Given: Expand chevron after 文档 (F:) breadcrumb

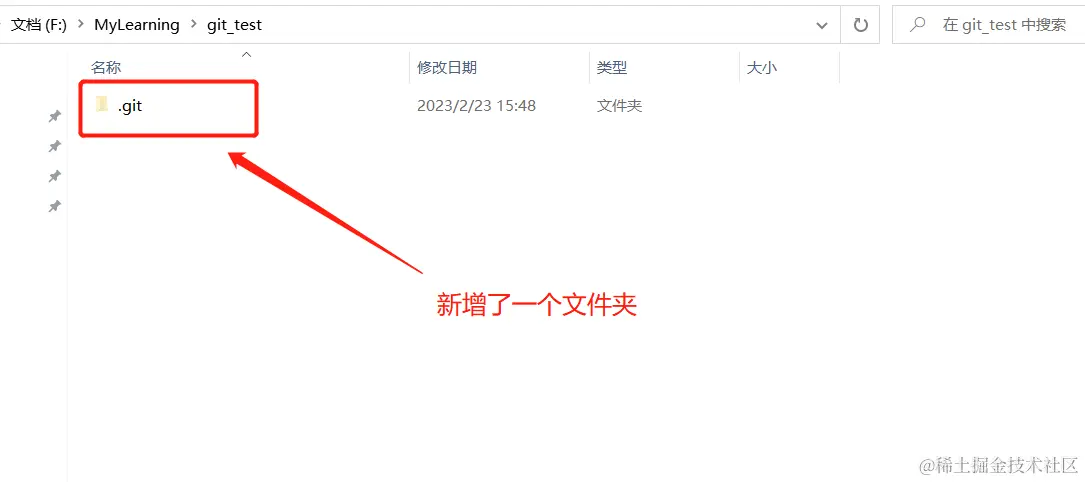Looking at the screenshot, I should tap(81, 26).
